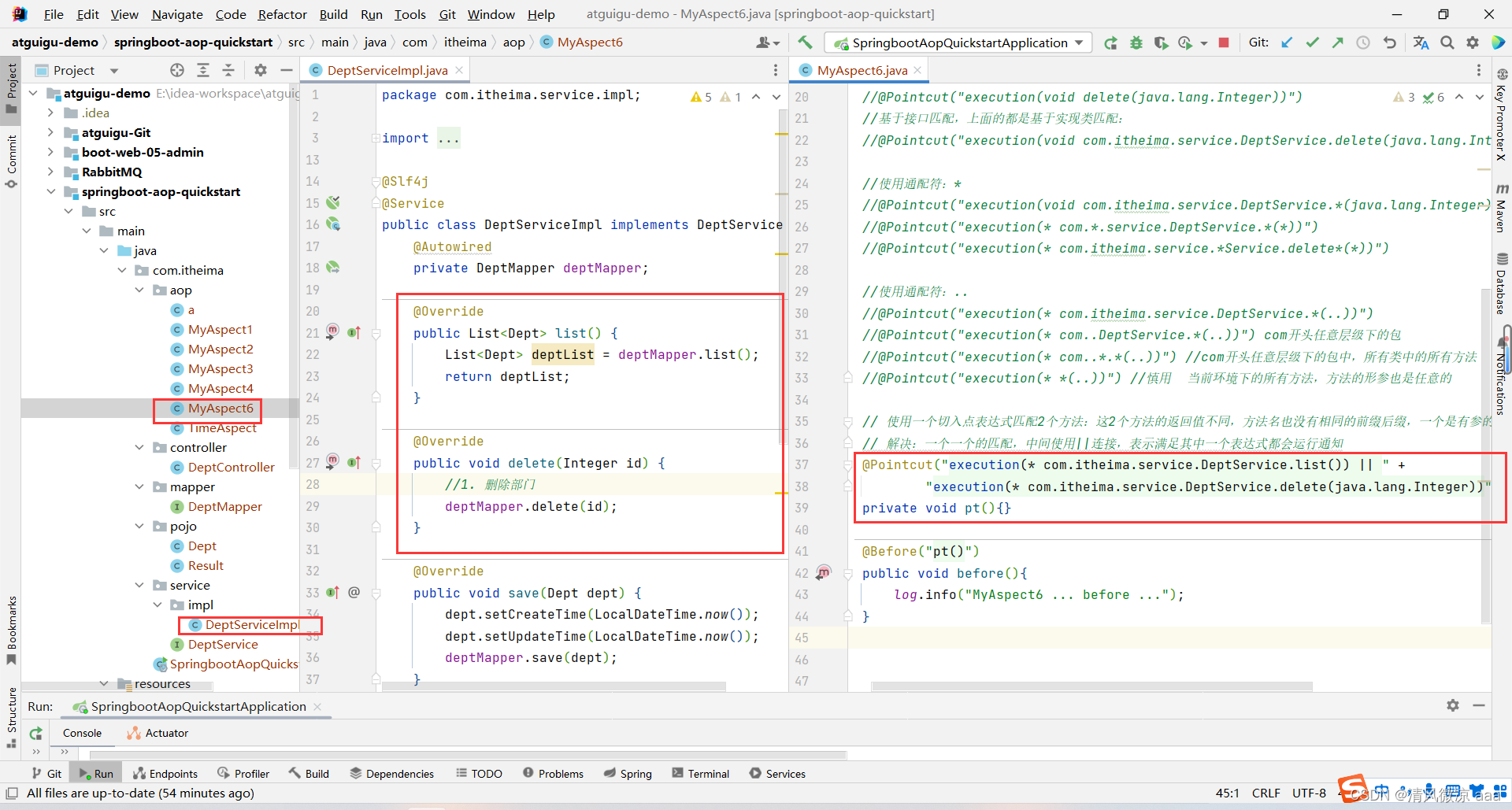This screenshot has width=1512, height=810.
Task: Close the DeptServiceImpl.java tab
Action: tap(459, 70)
